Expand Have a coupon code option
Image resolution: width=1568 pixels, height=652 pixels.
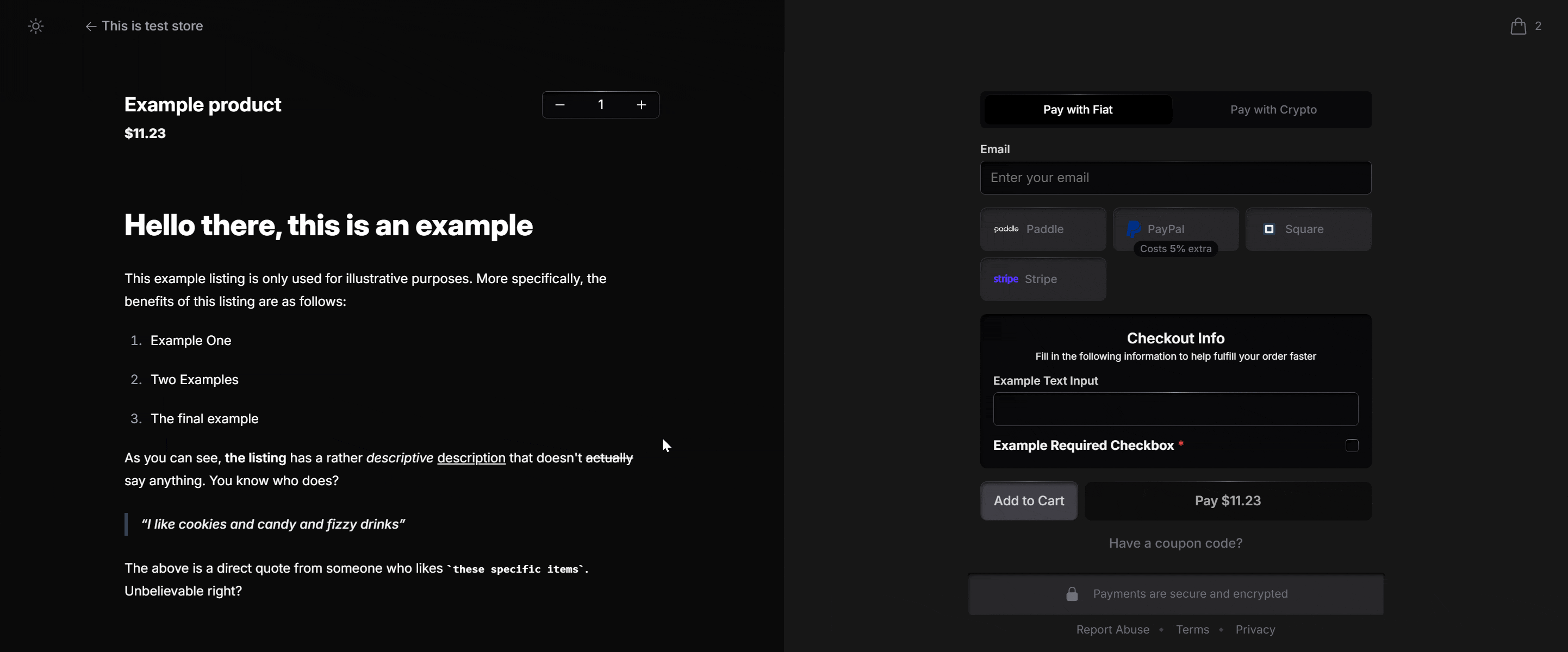pyautogui.click(x=1175, y=543)
